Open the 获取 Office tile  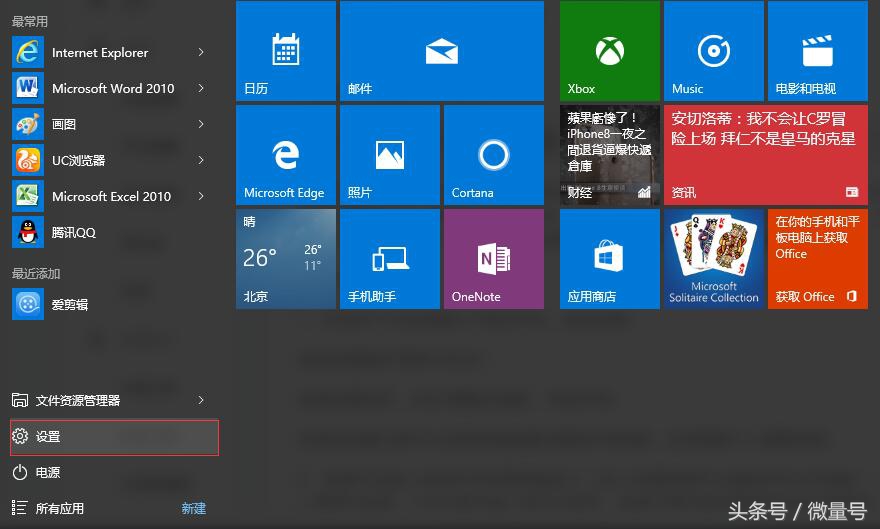(x=817, y=259)
